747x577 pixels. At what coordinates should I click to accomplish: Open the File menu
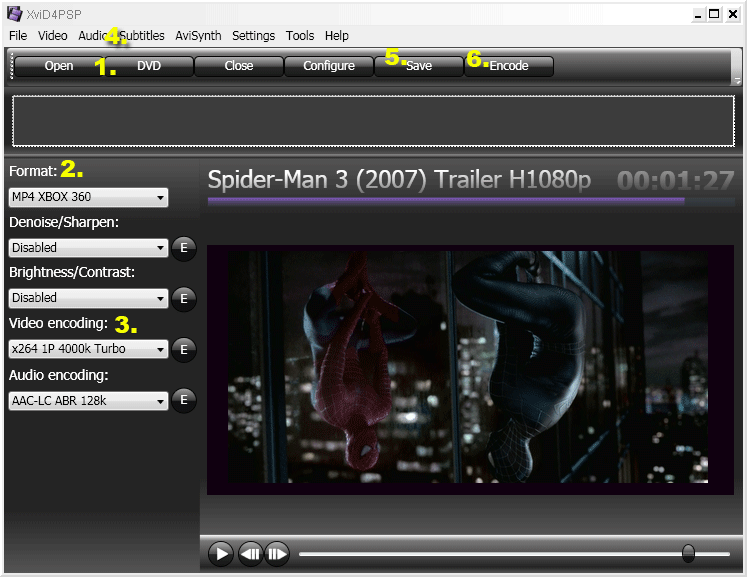coord(18,36)
